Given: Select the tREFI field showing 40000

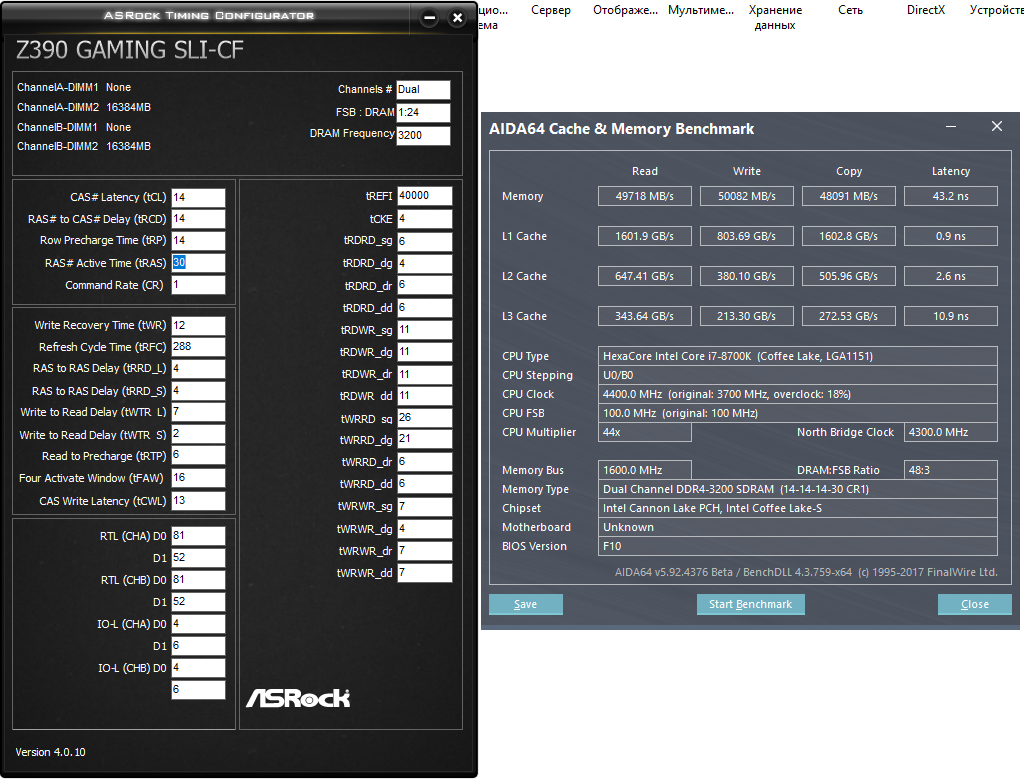Looking at the screenshot, I should (424, 196).
